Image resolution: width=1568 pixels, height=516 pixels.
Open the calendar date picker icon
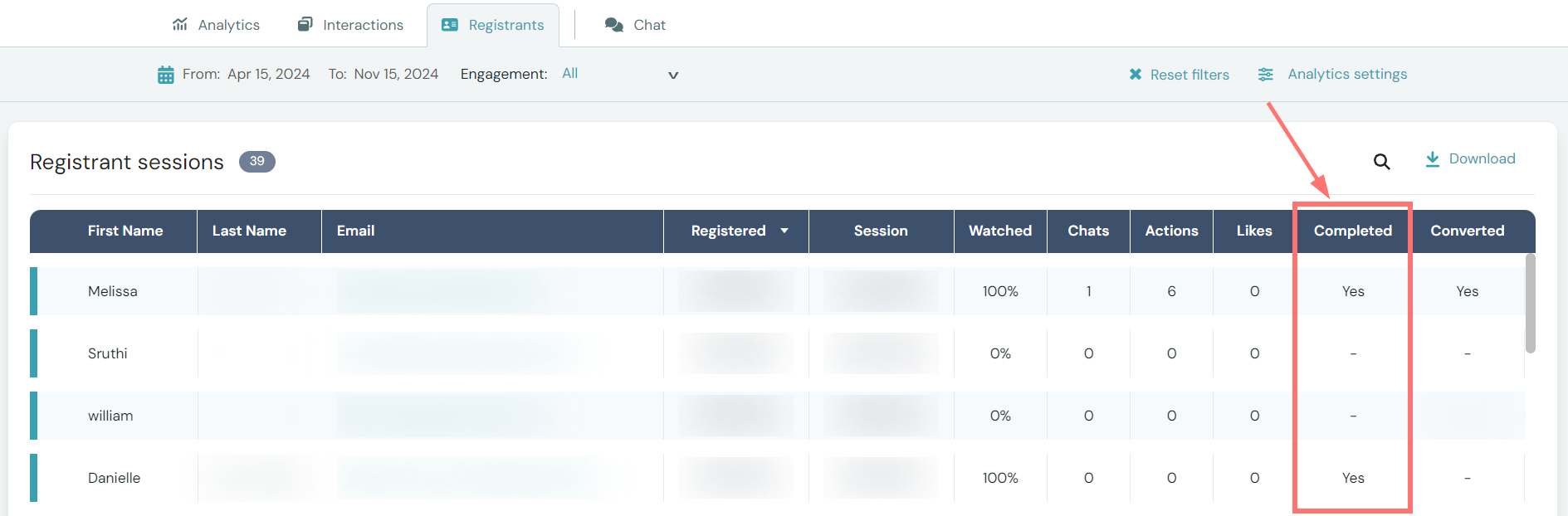(166, 75)
